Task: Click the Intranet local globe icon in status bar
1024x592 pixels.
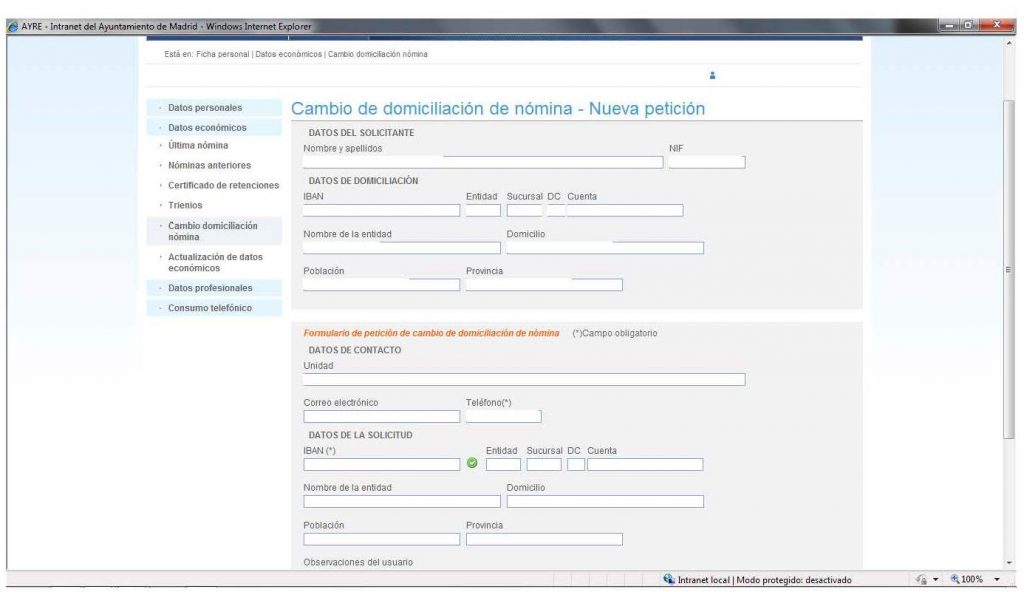Action: [668, 579]
